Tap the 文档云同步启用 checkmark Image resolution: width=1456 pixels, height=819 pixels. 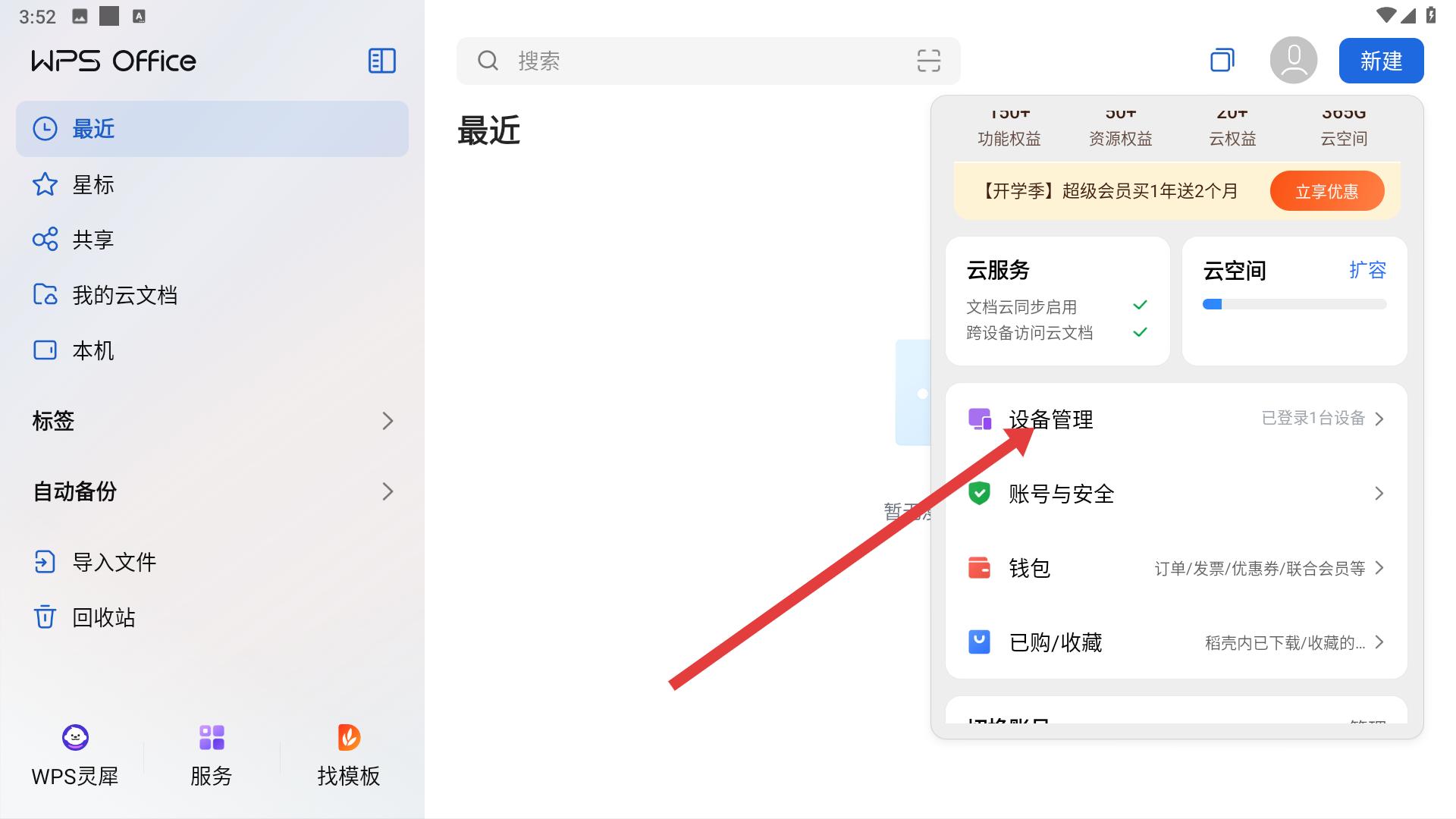tap(1139, 306)
